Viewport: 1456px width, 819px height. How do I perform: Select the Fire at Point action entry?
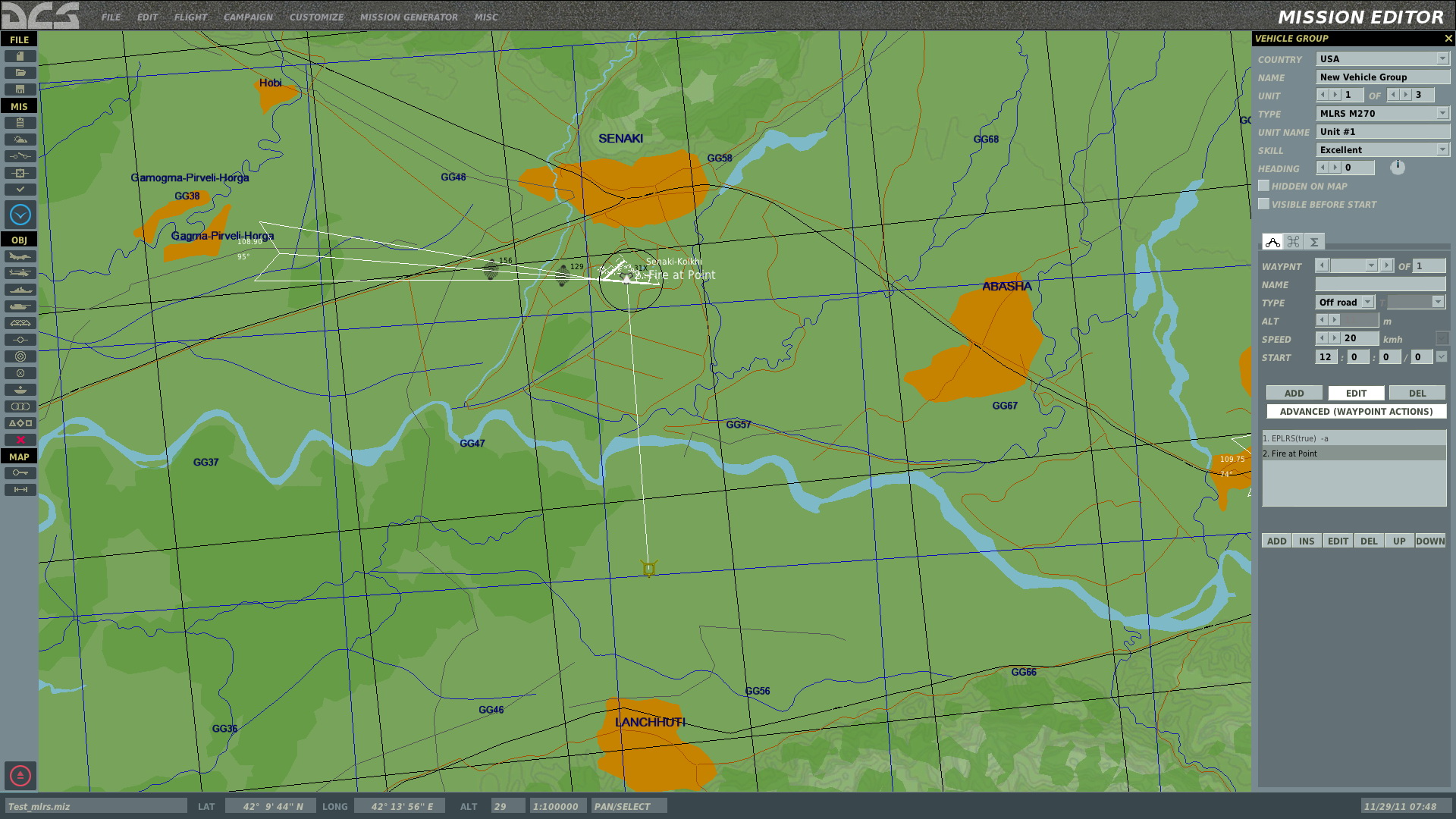point(1354,453)
